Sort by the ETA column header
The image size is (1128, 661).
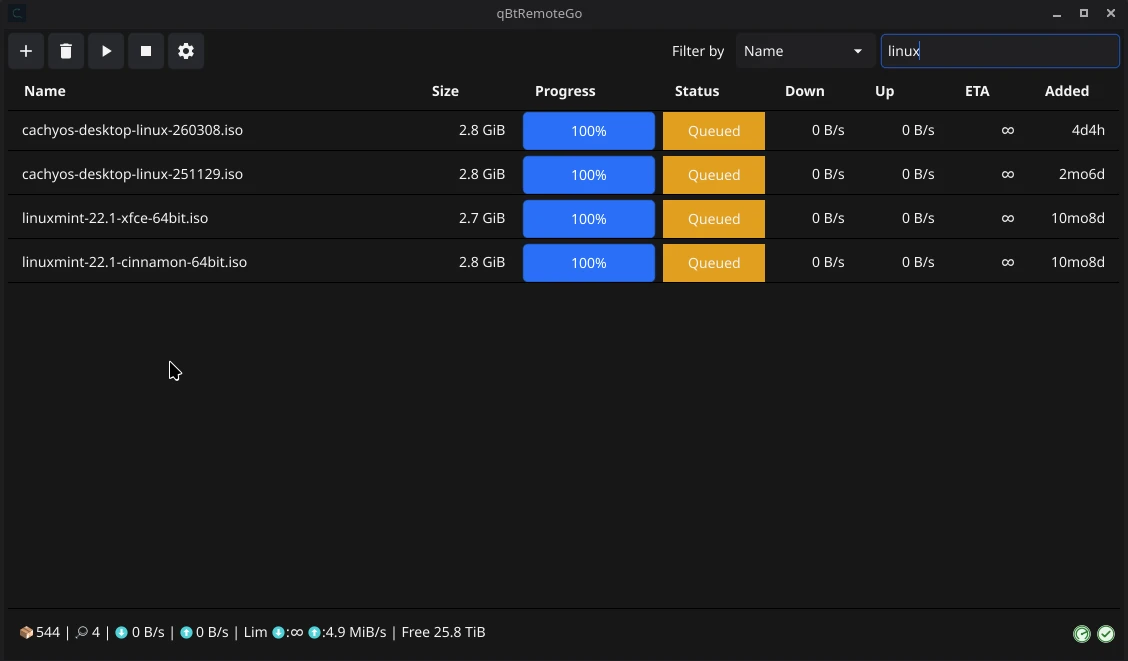point(977,91)
